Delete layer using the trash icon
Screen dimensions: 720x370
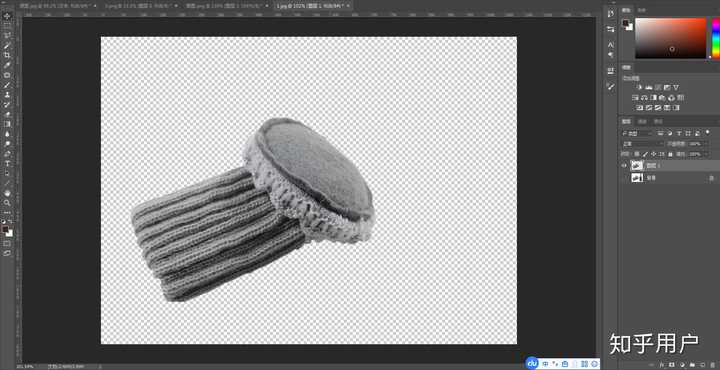[x=712, y=365]
